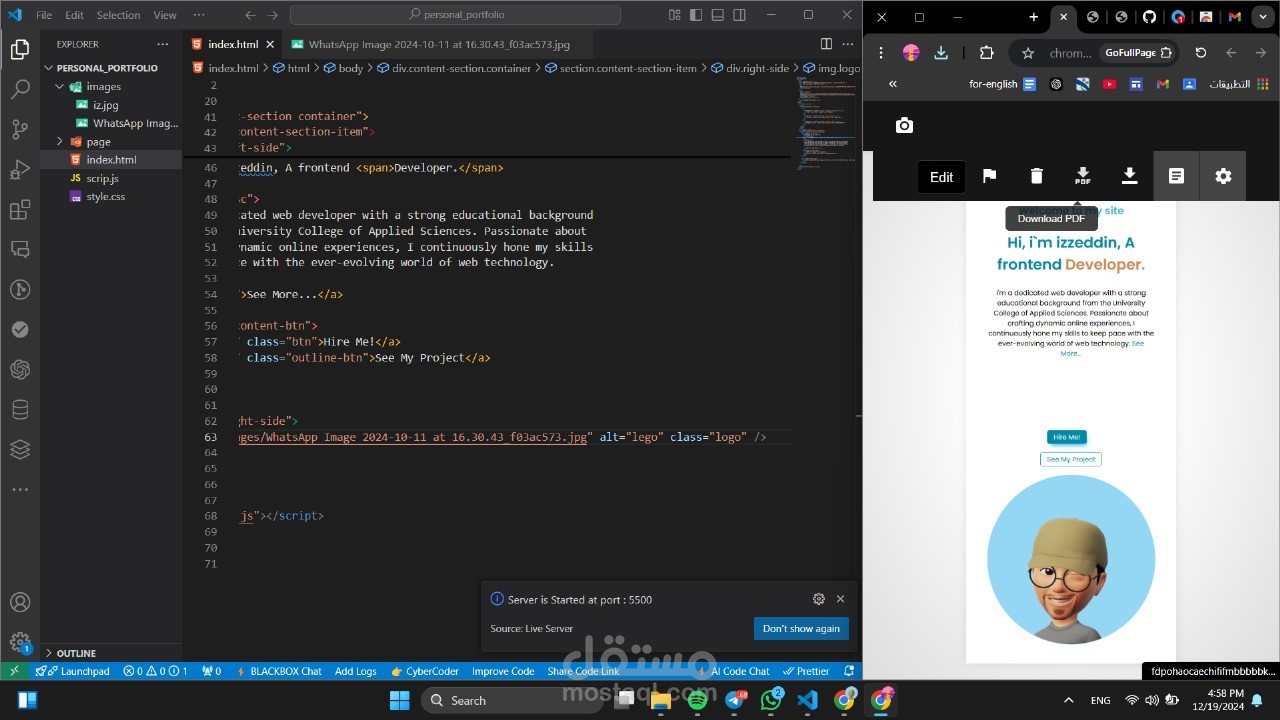Open style.css in the explorer
This screenshot has height=720, width=1280.
point(105,197)
